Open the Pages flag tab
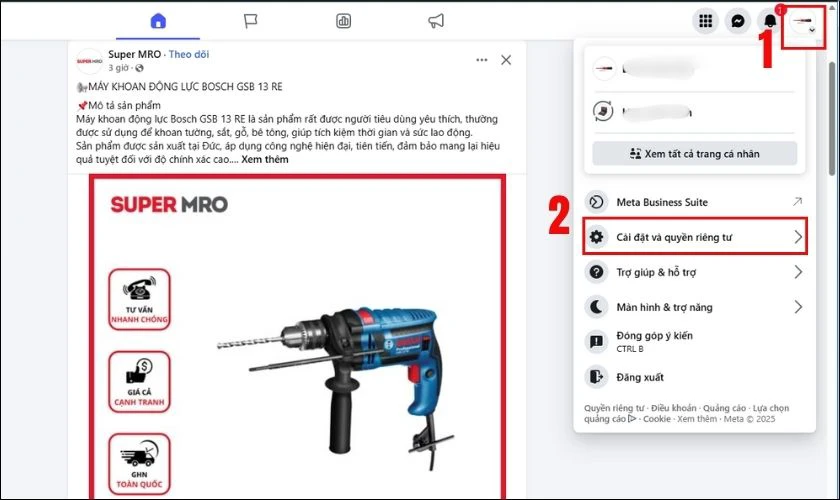The width and height of the screenshot is (840, 500). [x=250, y=21]
